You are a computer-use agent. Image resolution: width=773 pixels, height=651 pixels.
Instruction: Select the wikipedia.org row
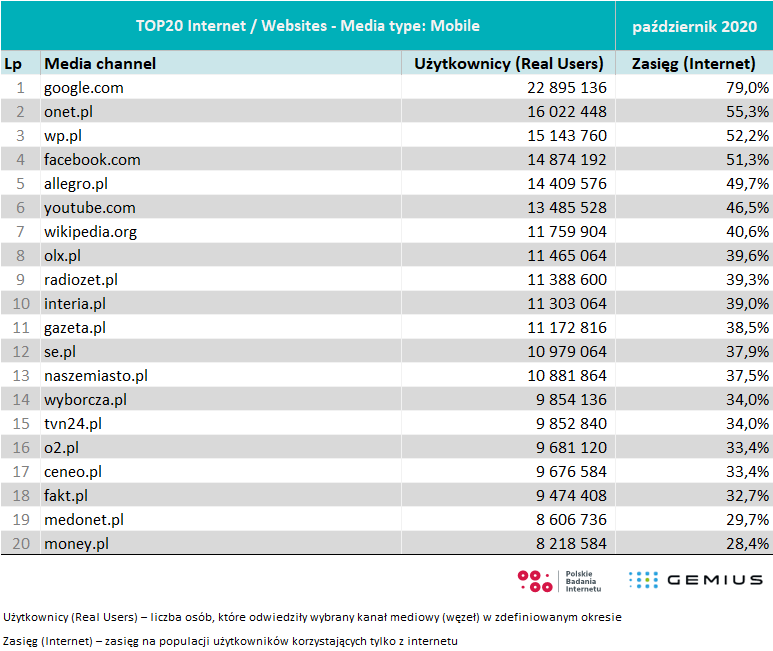[x=90, y=232]
